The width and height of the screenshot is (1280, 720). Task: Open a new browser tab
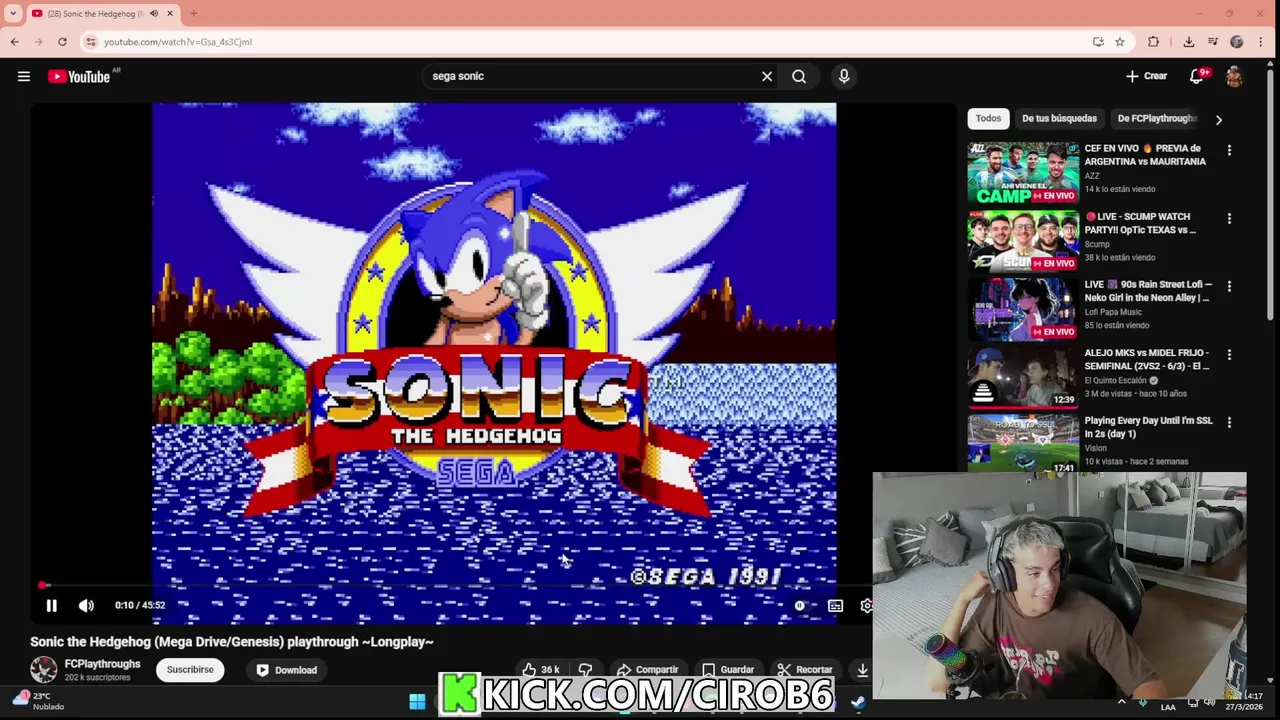(x=193, y=14)
